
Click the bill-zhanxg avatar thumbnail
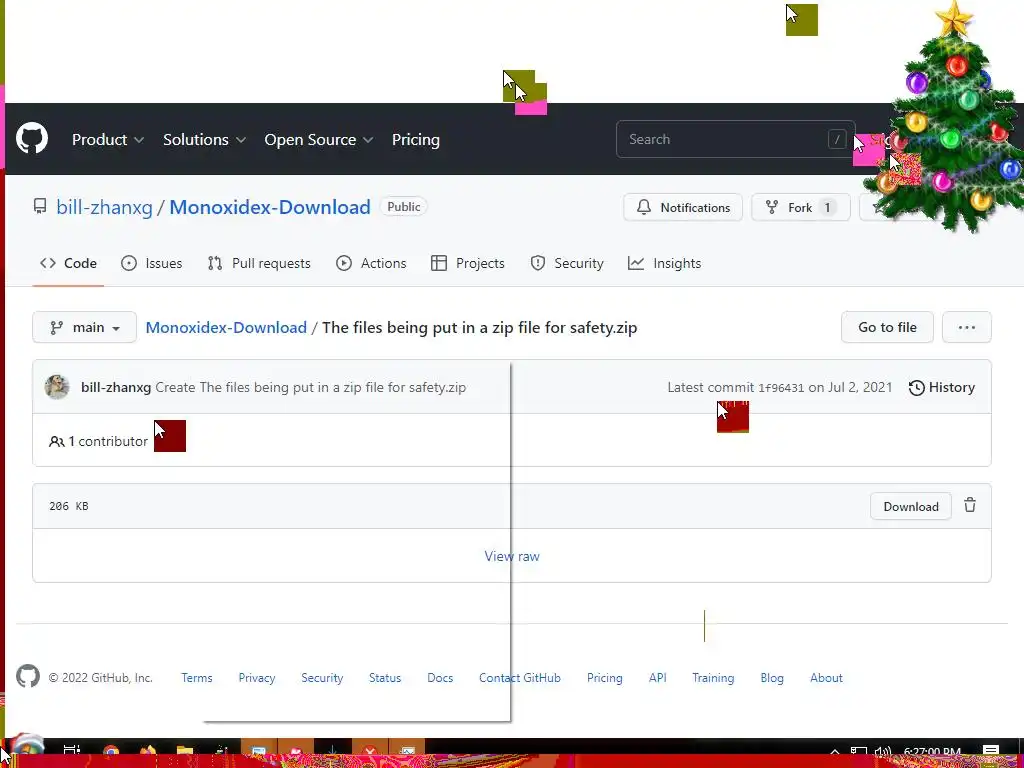pos(57,387)
